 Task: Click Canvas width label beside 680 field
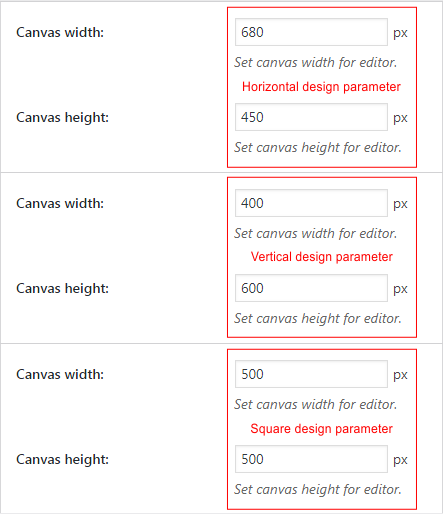tap(60, 32)
